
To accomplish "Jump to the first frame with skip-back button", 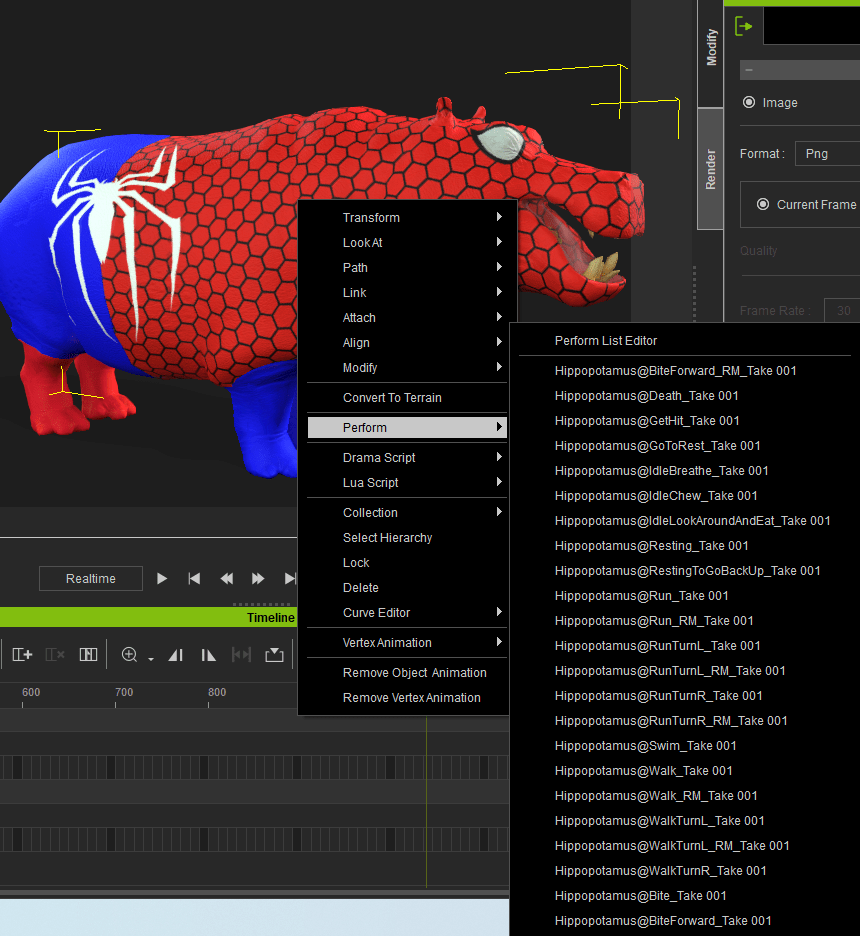I will [x=194, y=578].
